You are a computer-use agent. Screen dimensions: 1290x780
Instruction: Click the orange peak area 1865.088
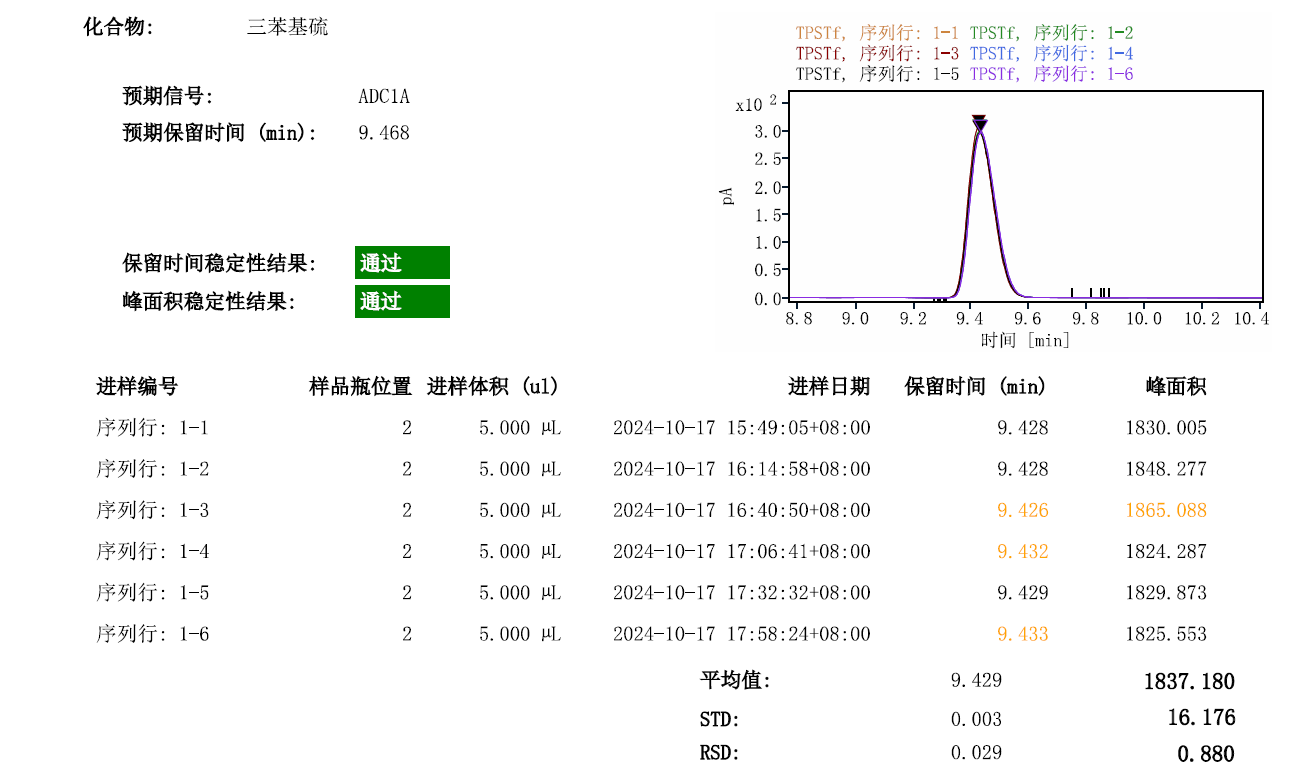click(1166, 510)
